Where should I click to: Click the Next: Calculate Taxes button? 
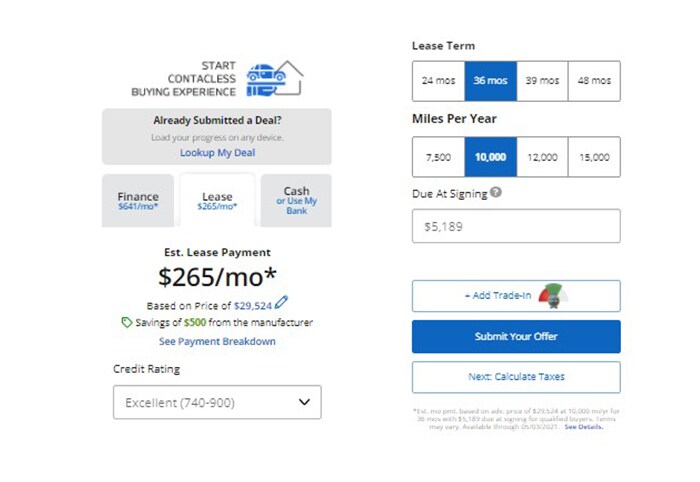pos(516,377)
